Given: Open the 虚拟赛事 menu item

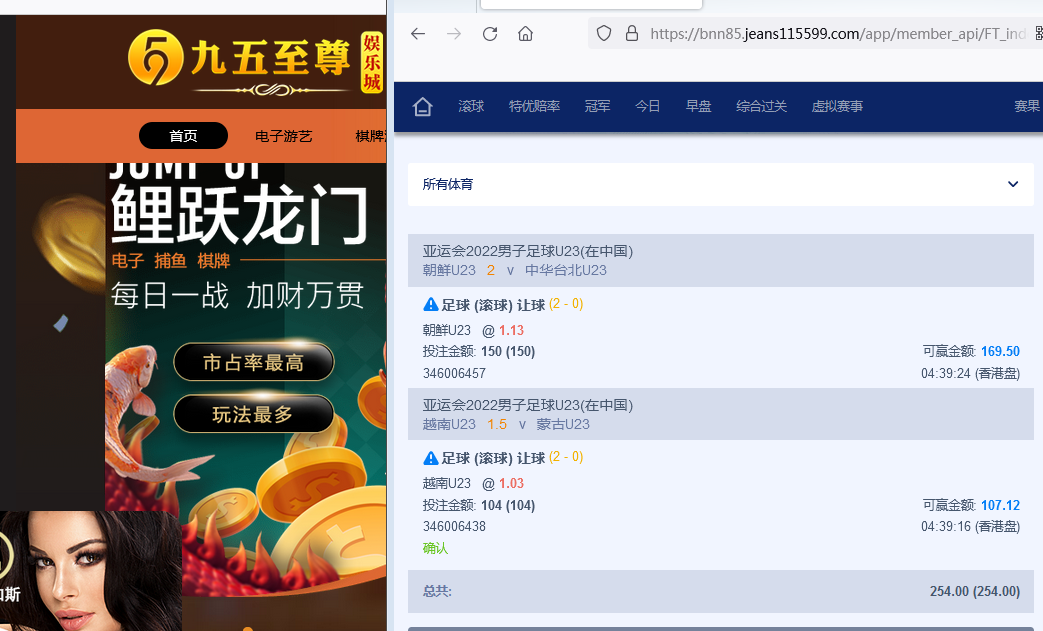Looking at the screenshot, I should (x=837, y=106).
